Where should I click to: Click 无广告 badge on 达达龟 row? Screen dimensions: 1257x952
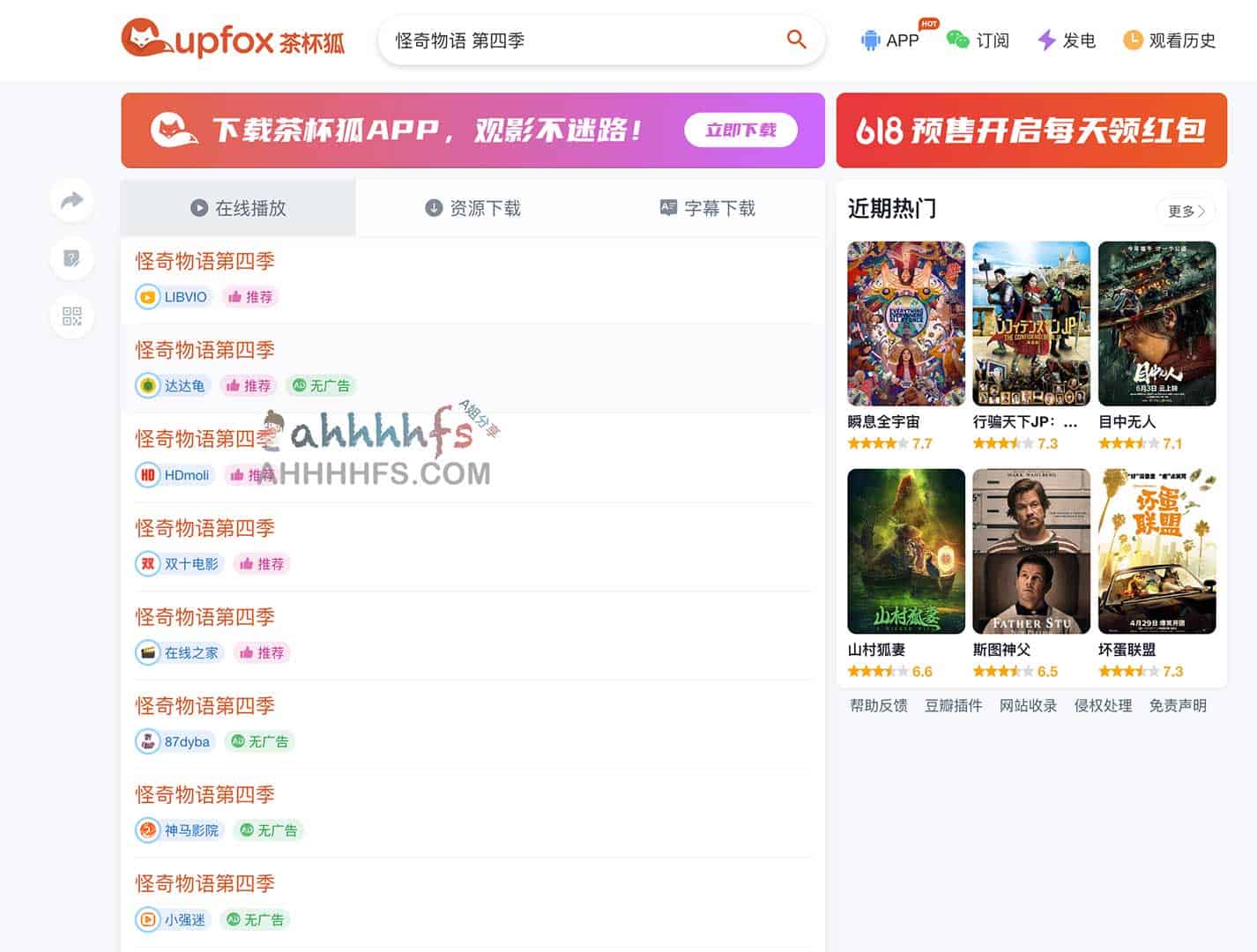tap(321, 386)
